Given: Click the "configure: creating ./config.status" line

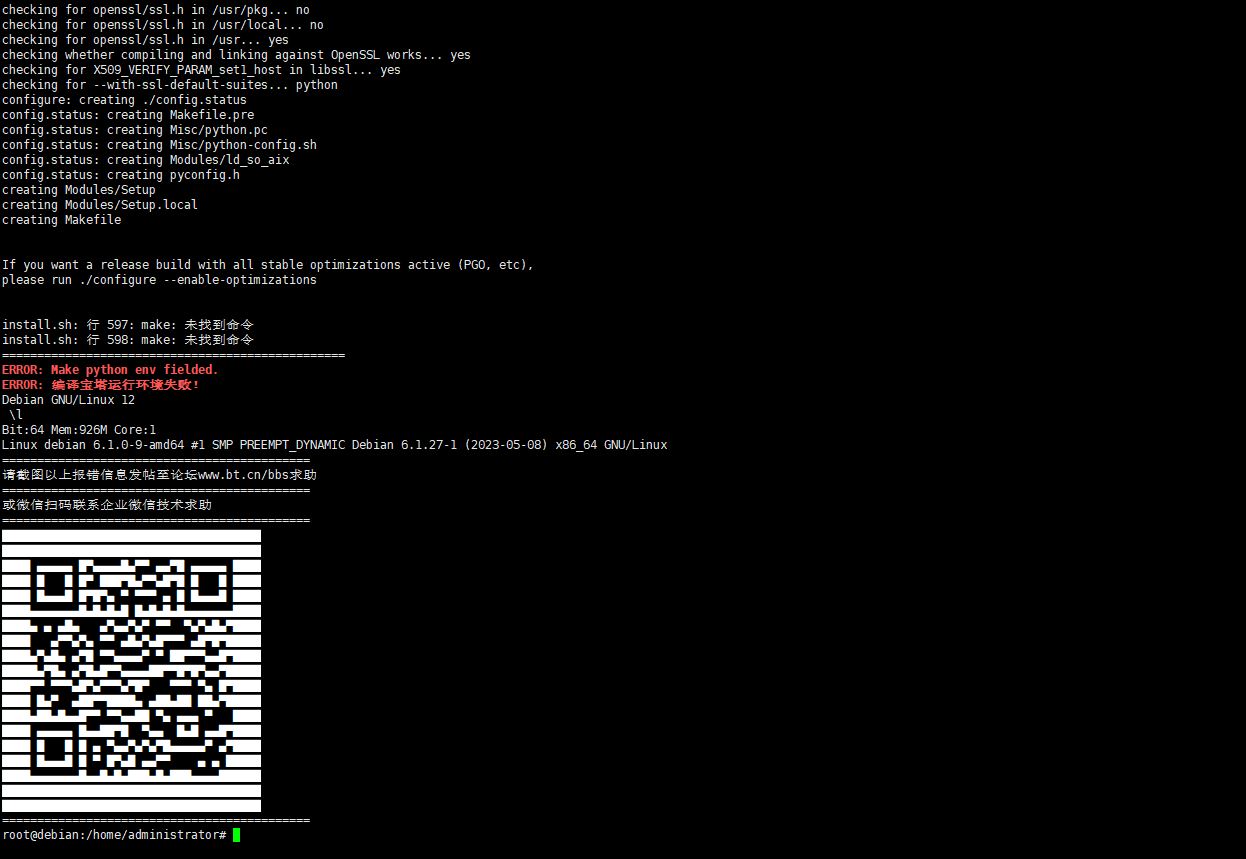Looking at the screenshot, I should [124, 100].
